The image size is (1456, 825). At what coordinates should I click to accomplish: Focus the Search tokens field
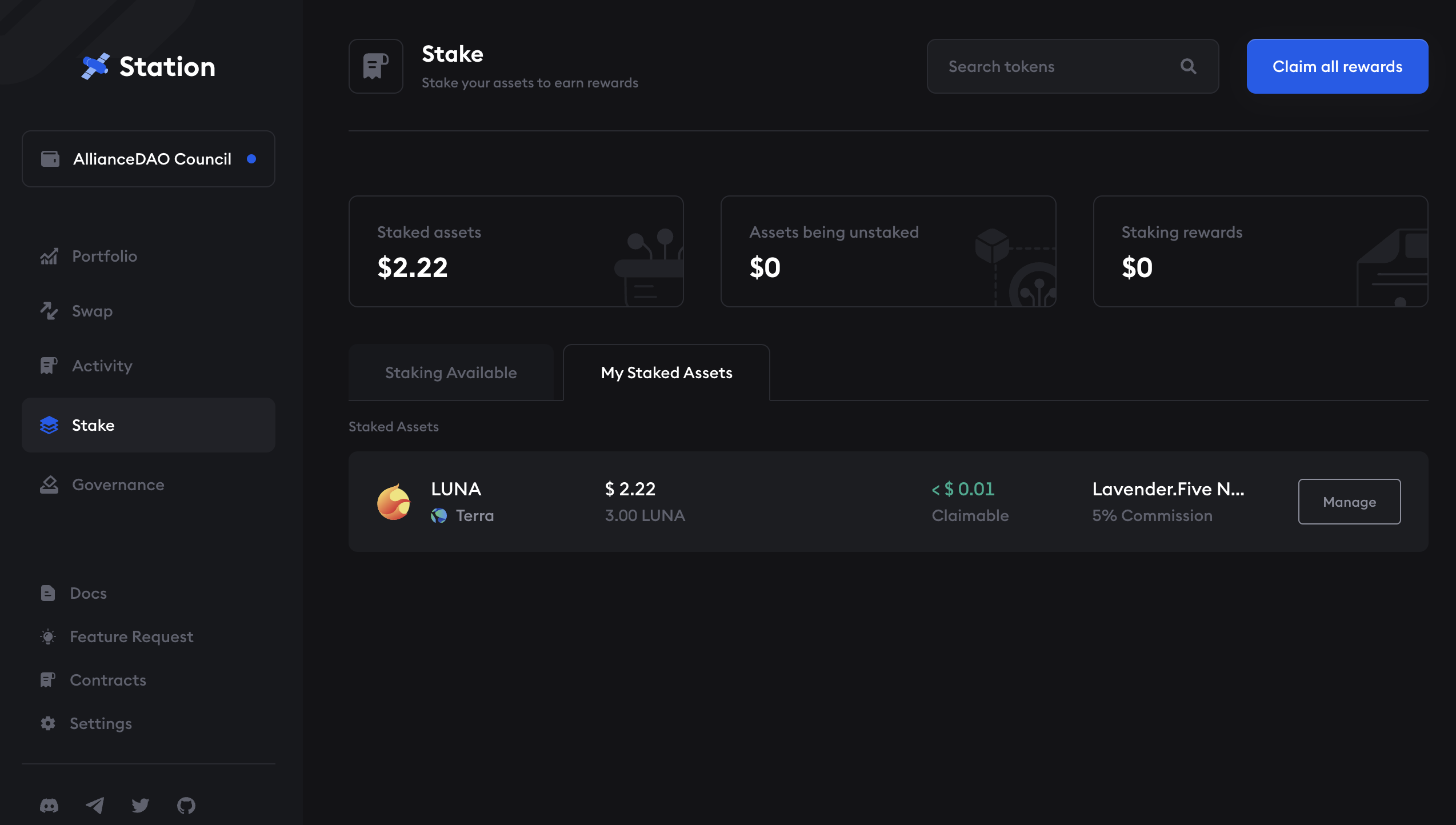click(1057, 66)
